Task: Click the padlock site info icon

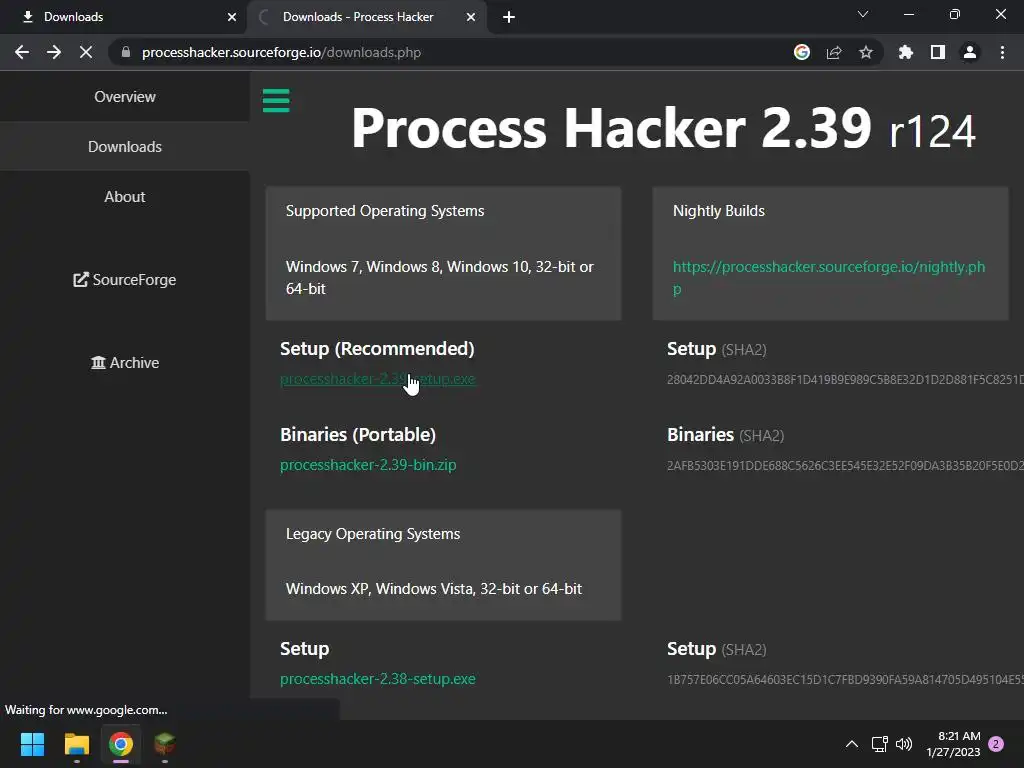Action: coord(126,52)
